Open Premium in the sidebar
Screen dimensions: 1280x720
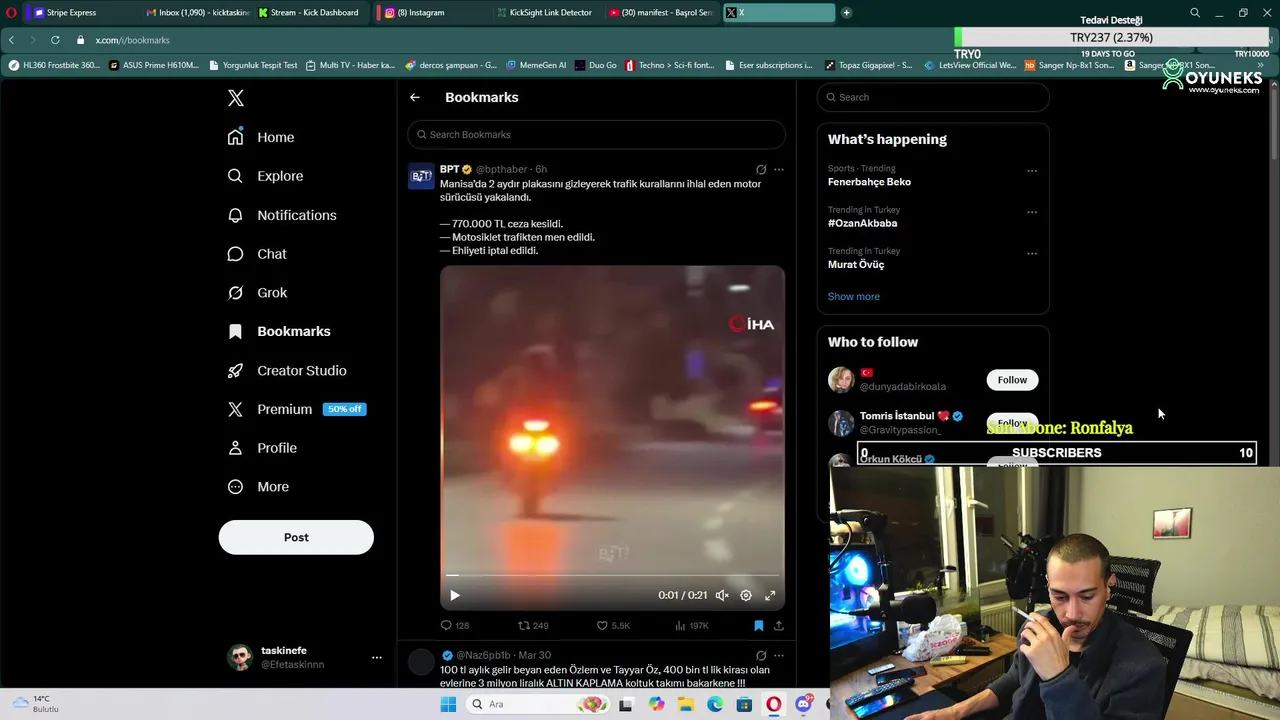click(x=297, y=409)
